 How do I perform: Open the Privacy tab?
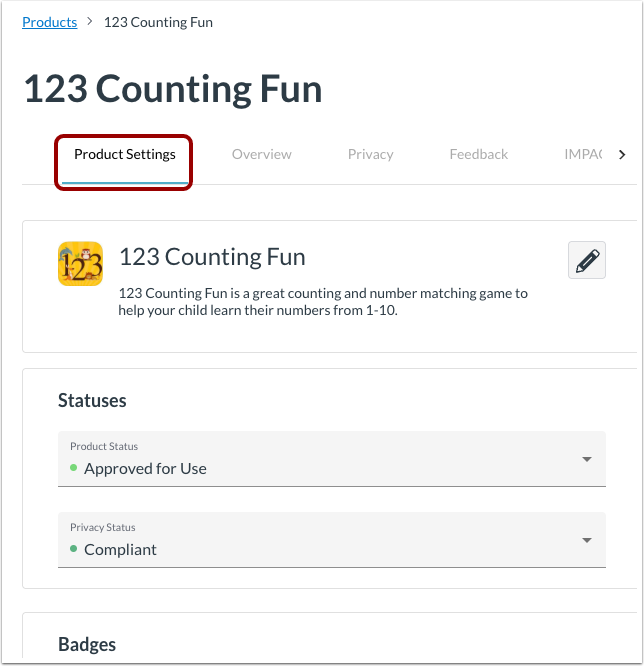(370, 154)
